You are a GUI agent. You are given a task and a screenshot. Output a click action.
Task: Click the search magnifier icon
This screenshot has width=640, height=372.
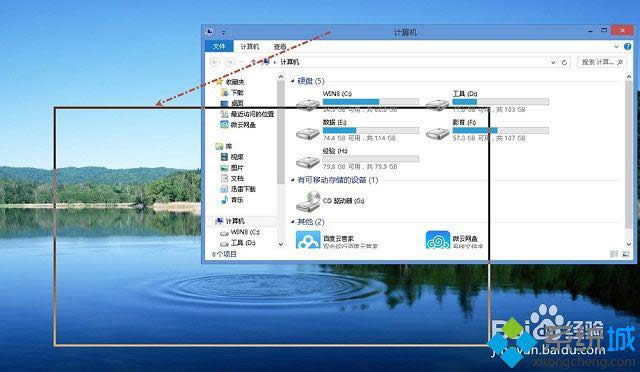click(620, 62)
